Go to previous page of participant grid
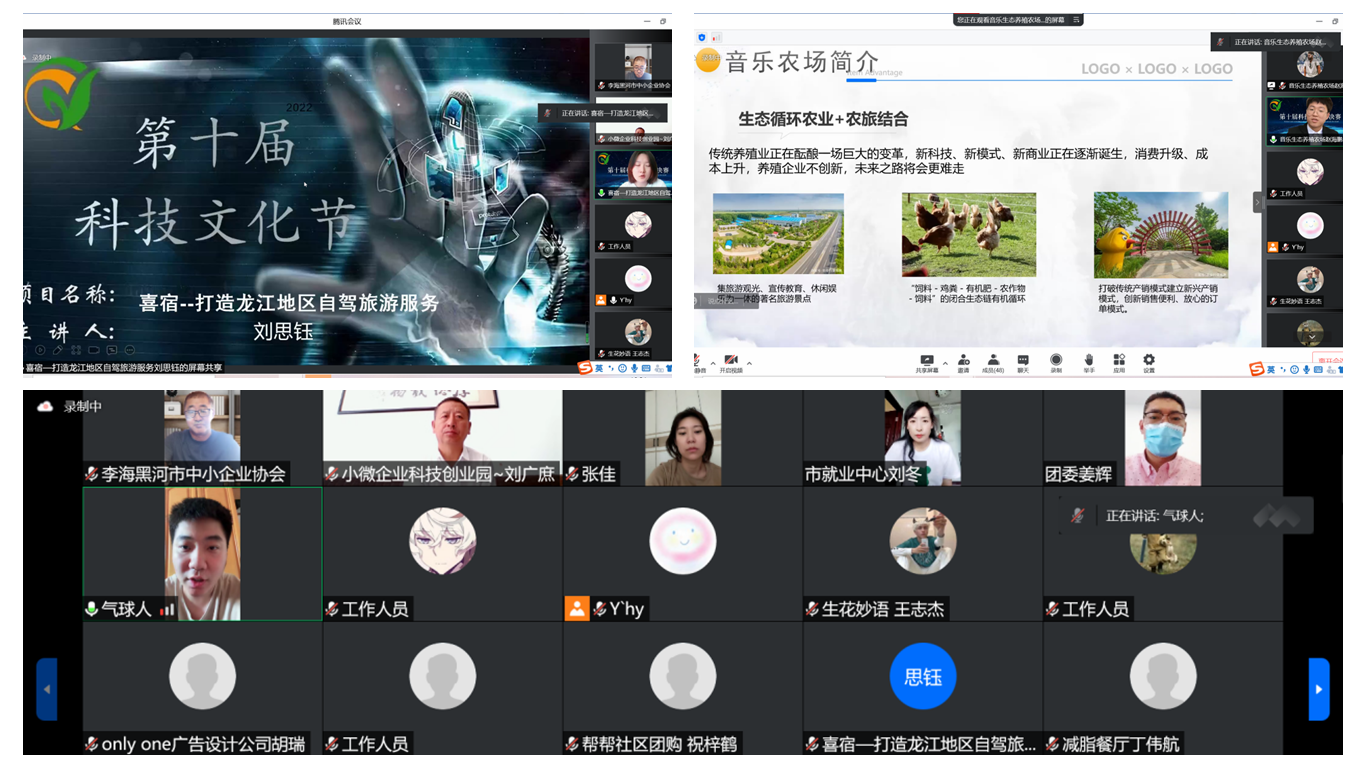 tap(47, 689)
